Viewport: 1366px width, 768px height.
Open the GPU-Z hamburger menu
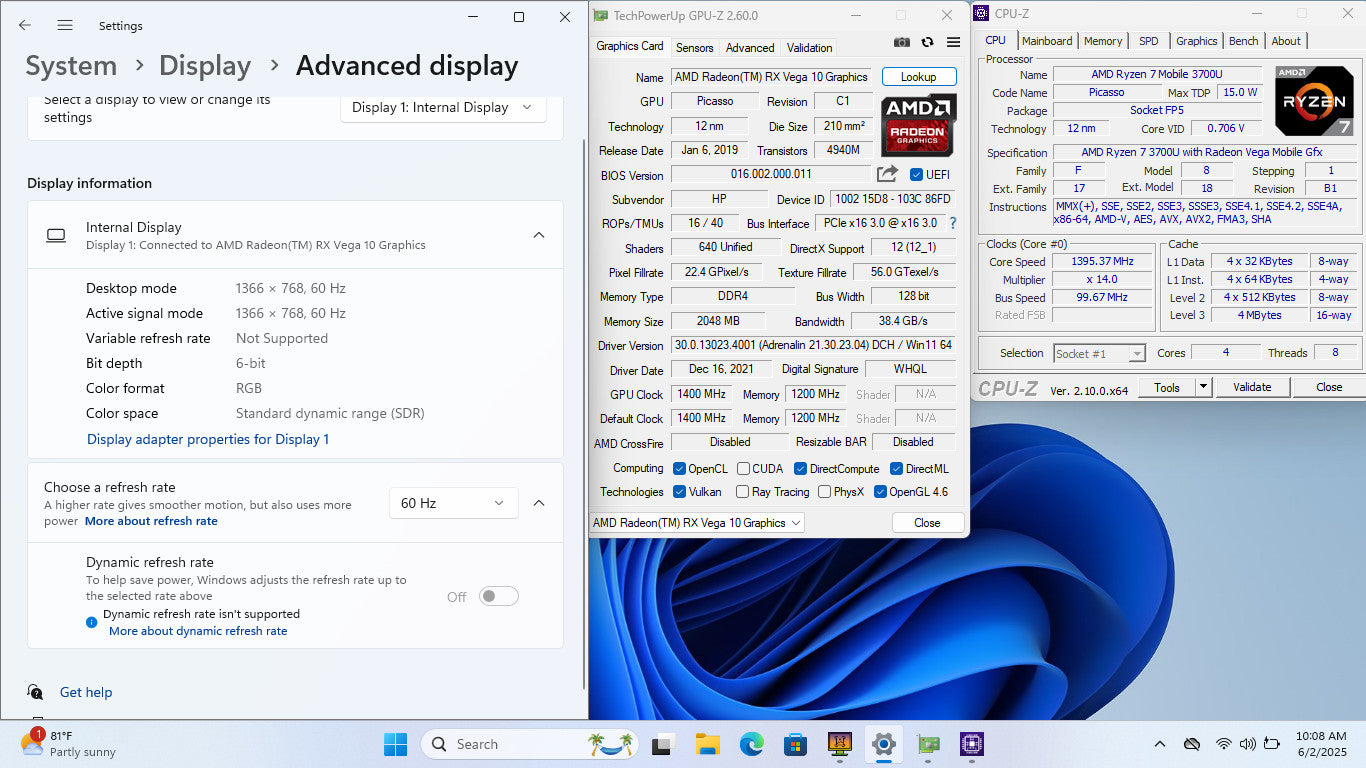pos(953,43)
